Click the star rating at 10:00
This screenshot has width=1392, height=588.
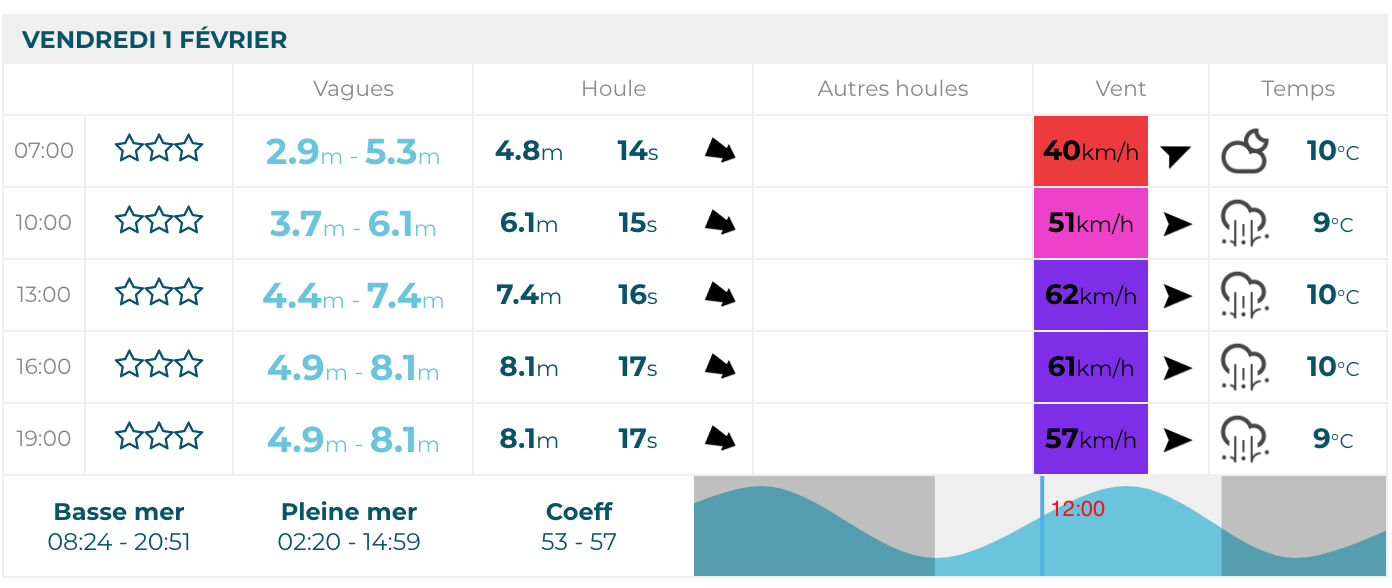pos(159,221)
